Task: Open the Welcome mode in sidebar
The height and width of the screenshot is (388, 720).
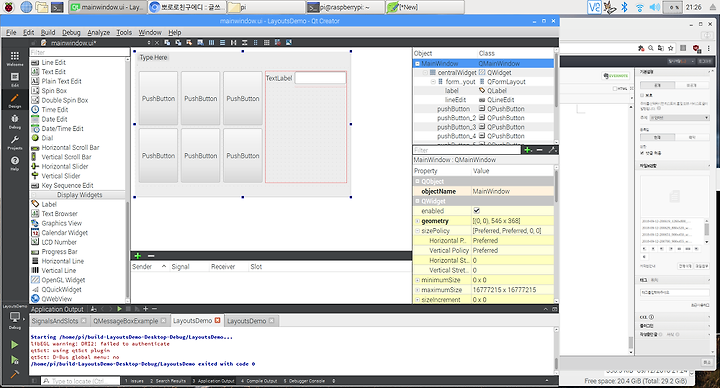Action: point(15,58)
